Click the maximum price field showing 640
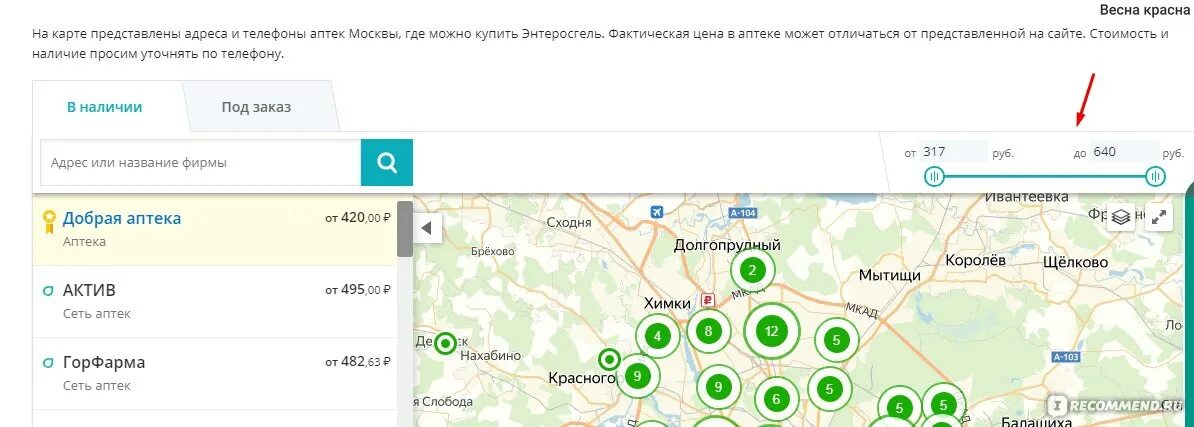This screenshot has height=427, width=1194. coord(1124,151)
